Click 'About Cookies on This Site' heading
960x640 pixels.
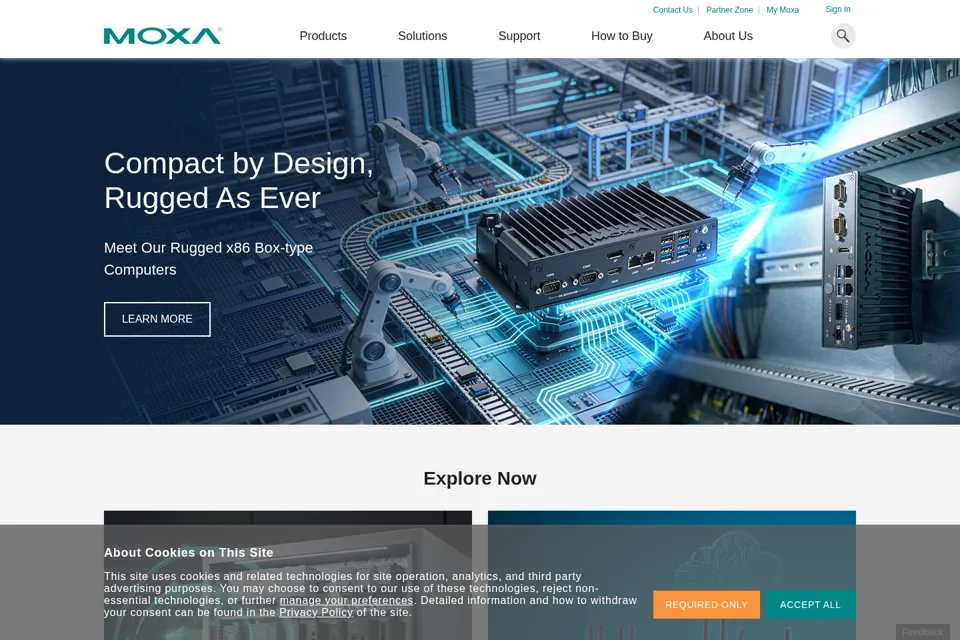[189, 552]
